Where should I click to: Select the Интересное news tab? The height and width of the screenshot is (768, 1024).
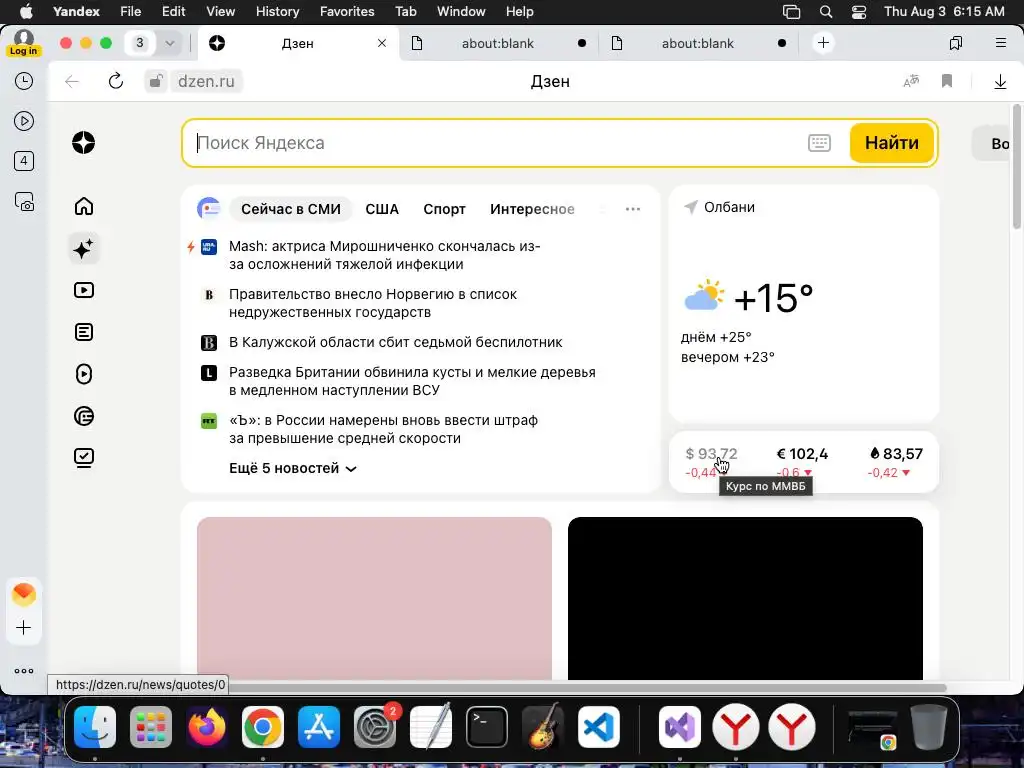coord(532,209)
